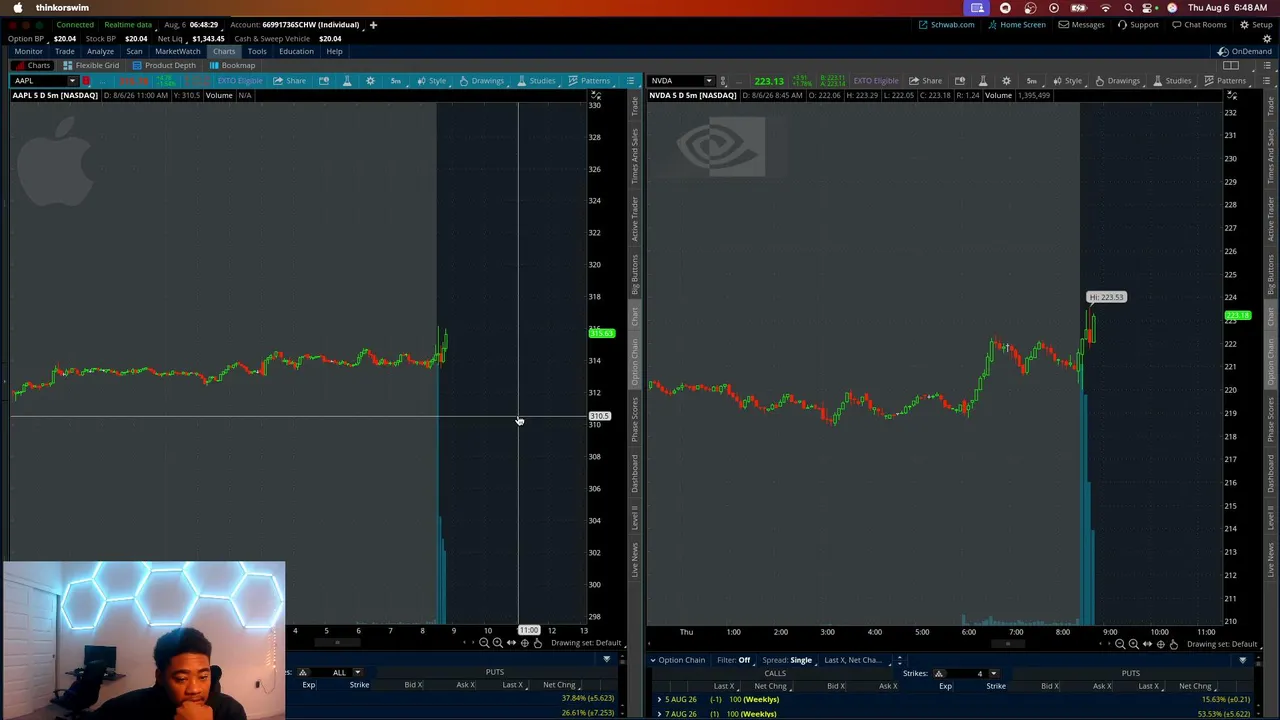Open Patterns menu on the NVDA chart
This screenshot has width=1280, height=720.
point(1225,80)
